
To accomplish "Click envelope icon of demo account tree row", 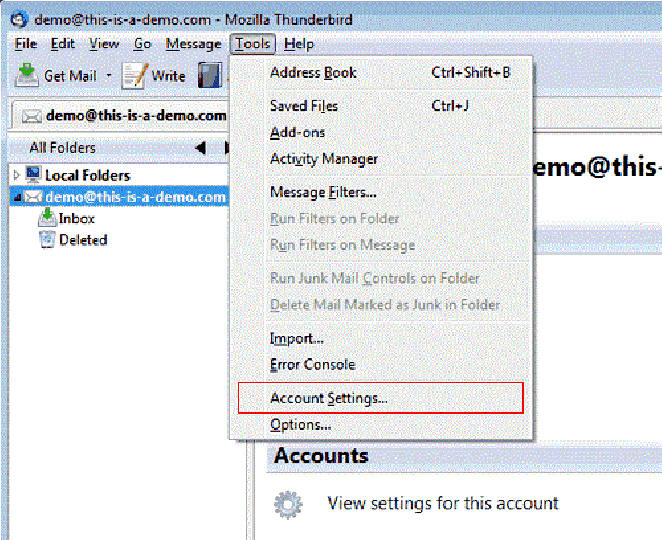I will pyautogui.click(x=33, y=197).
